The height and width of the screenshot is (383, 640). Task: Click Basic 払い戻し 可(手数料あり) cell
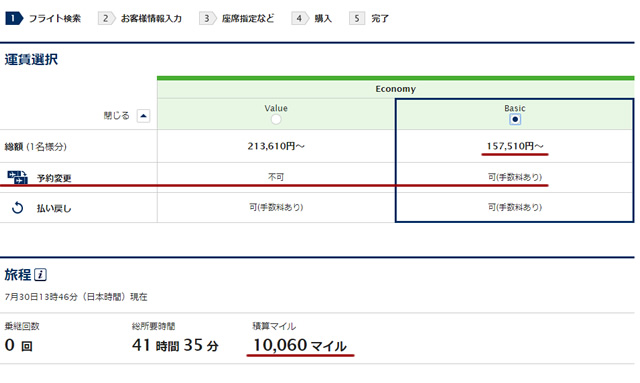(515, 207)
